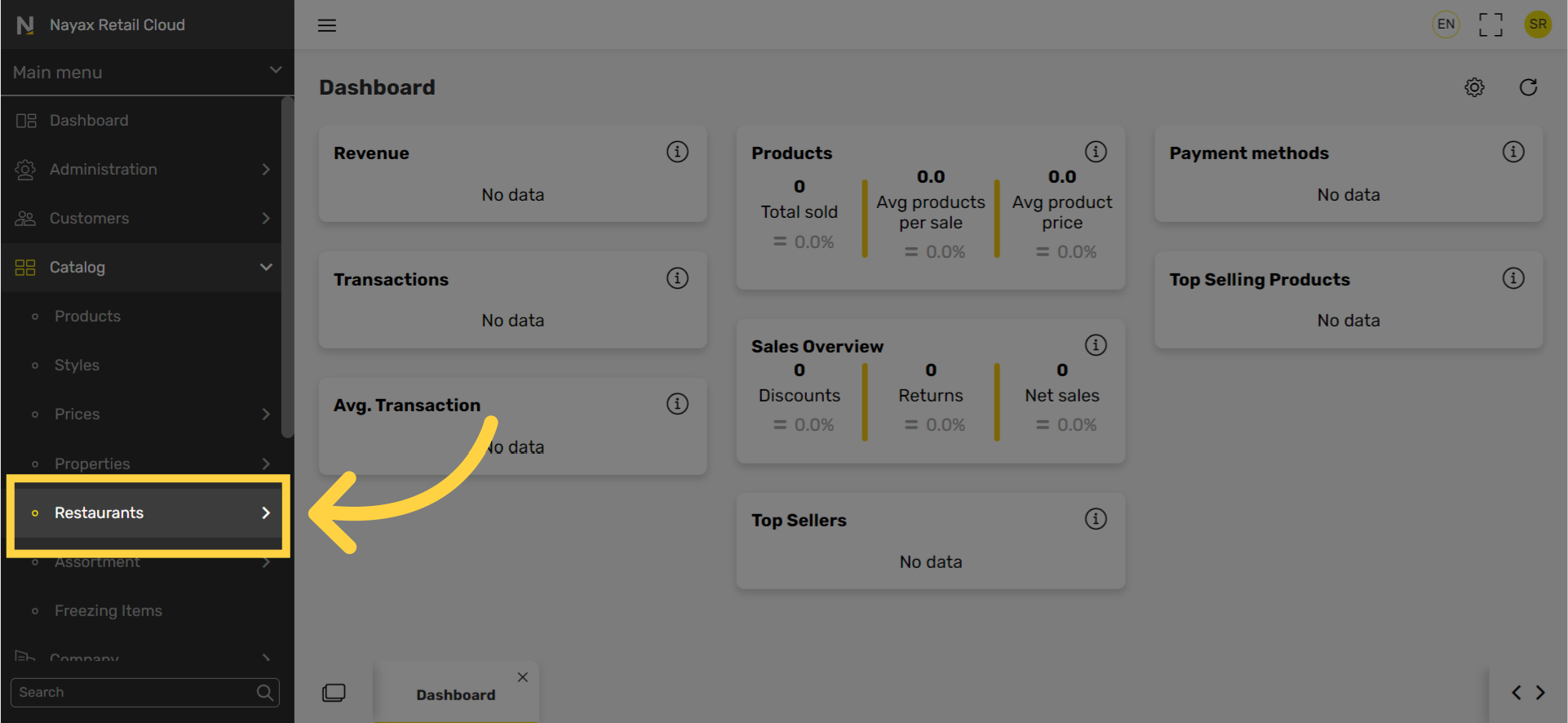Screen dimensions: 1568x723
Task: Go to next tab with right arrow
Action: [x=1540, y=693]
